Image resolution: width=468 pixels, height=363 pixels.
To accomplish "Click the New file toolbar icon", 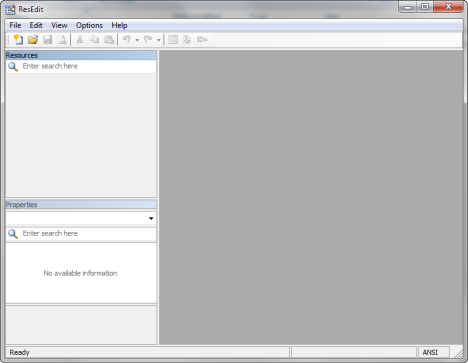I will pyautogui.click(x=18, y=40).
